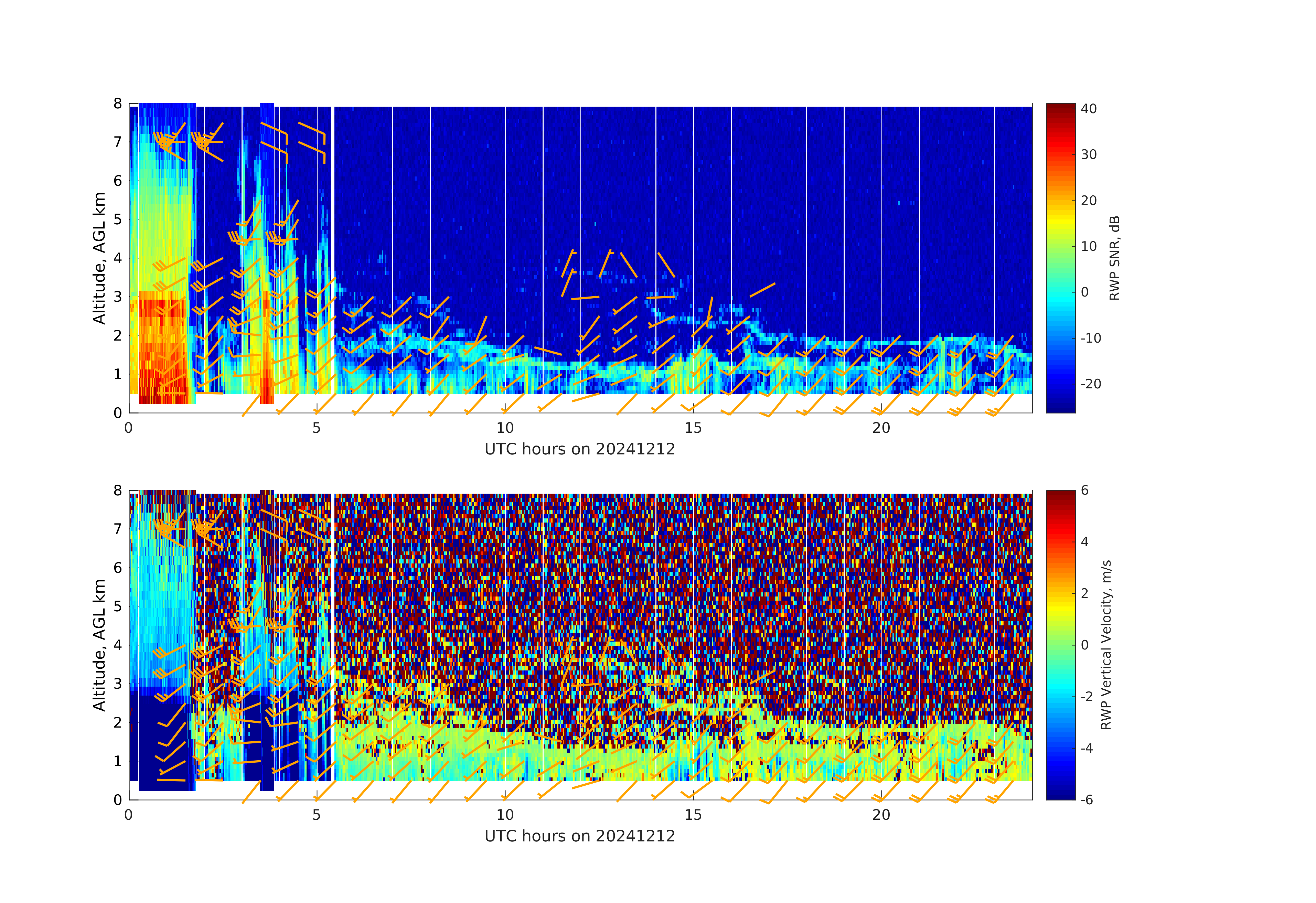Click the 0 tick on the velocity colorbar
Image resolution: width=1316 pixels, height=903 pixels.
(1084, 645)
